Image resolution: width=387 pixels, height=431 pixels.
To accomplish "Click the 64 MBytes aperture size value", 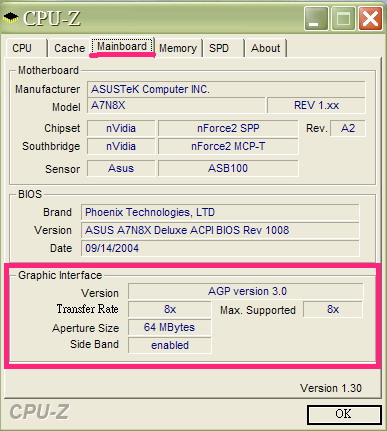I will click(170, 327).
